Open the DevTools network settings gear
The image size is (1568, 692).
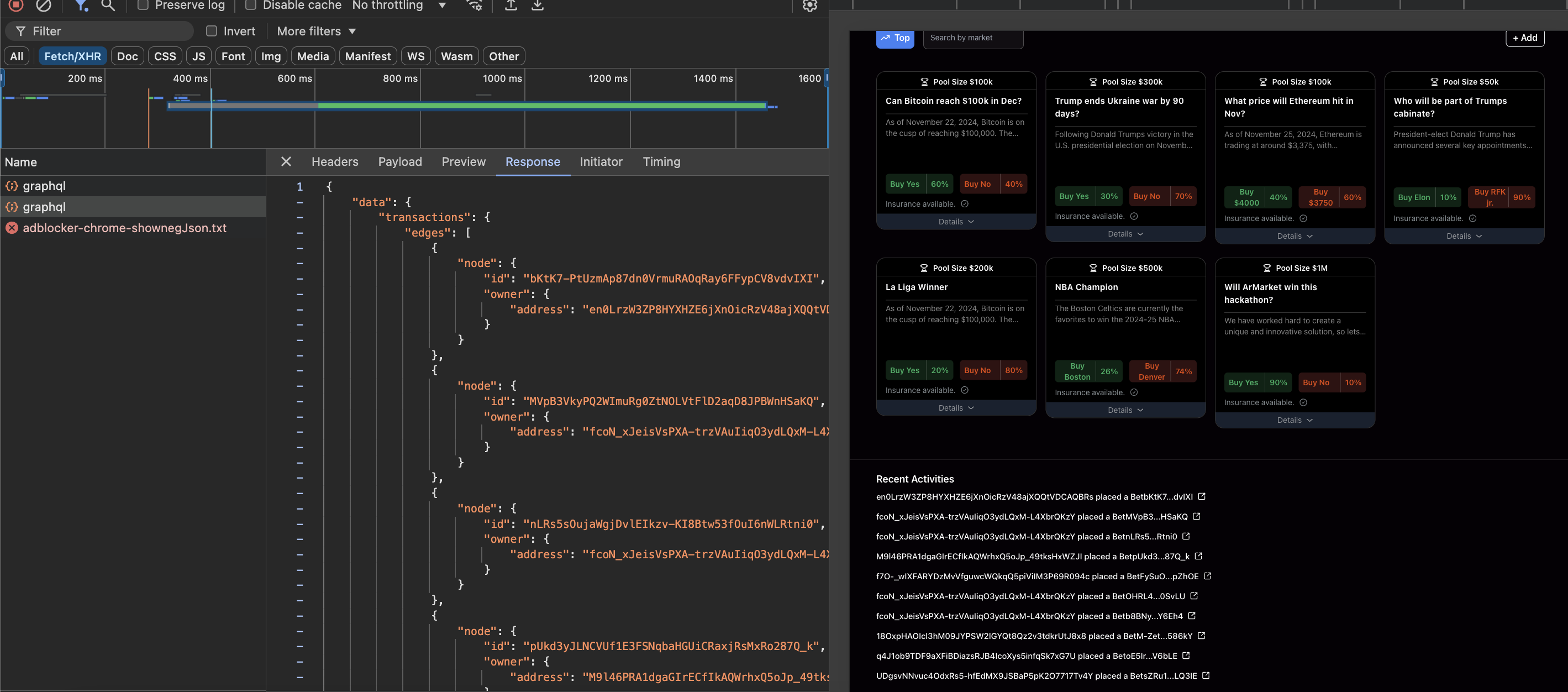point(809,6)
